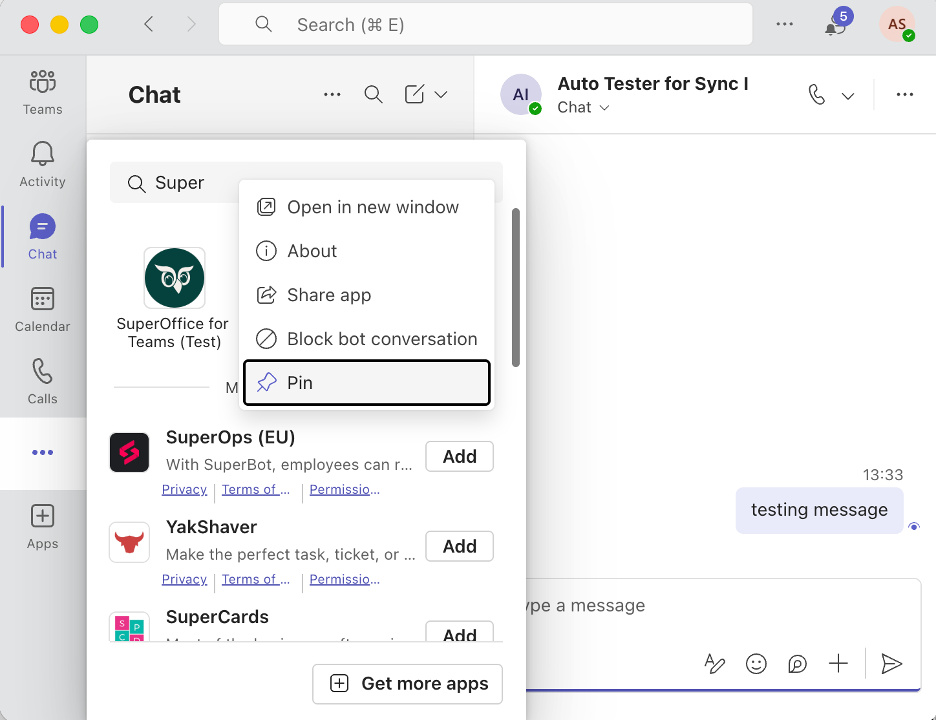This screenshot has height=720, width=936.
Task: Open the Calls section
Action: pos(42,381)
